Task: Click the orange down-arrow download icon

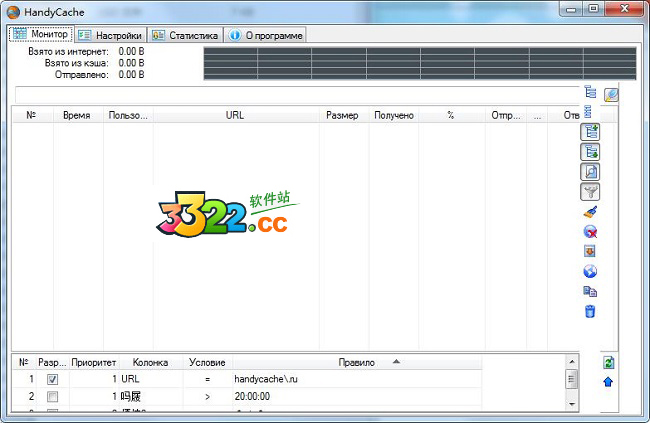Action: (x=590, y=251)
